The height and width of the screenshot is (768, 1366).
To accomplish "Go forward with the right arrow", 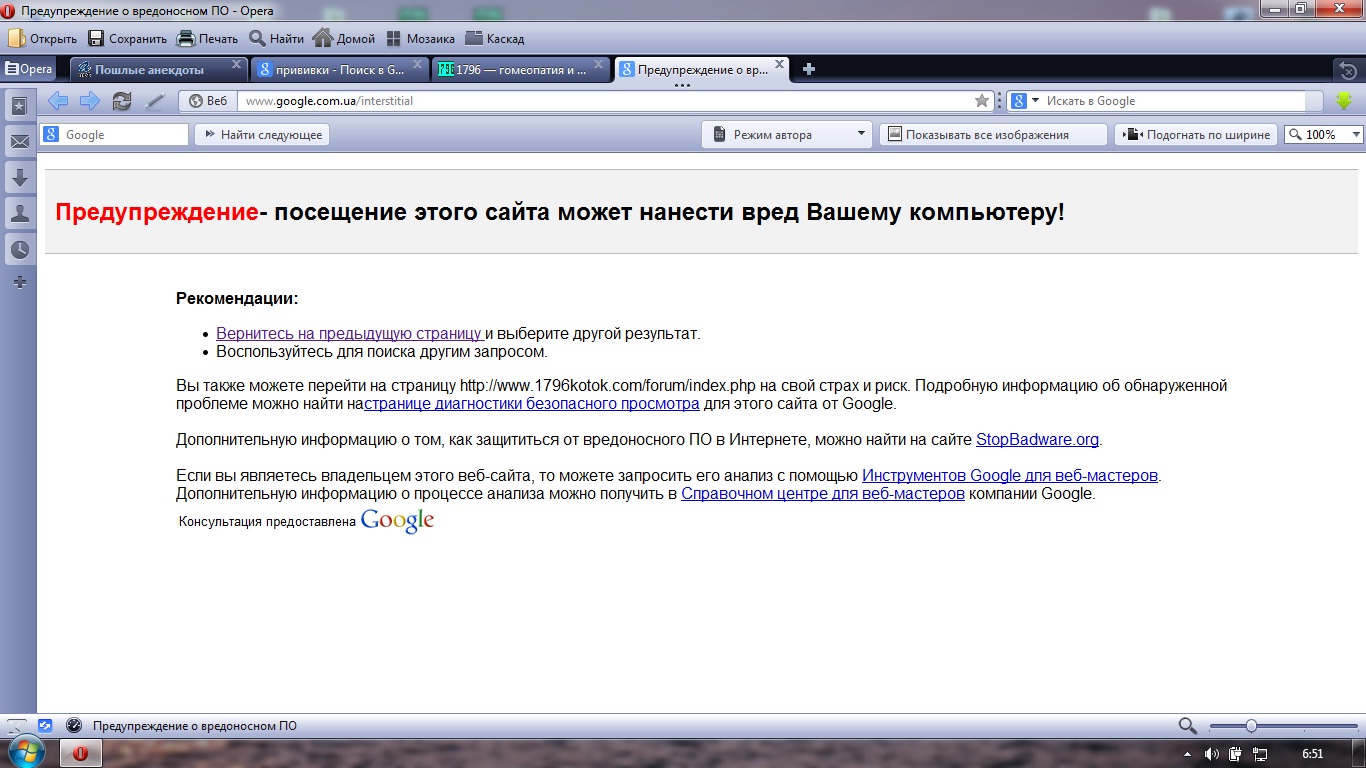I will pos(90,100).
